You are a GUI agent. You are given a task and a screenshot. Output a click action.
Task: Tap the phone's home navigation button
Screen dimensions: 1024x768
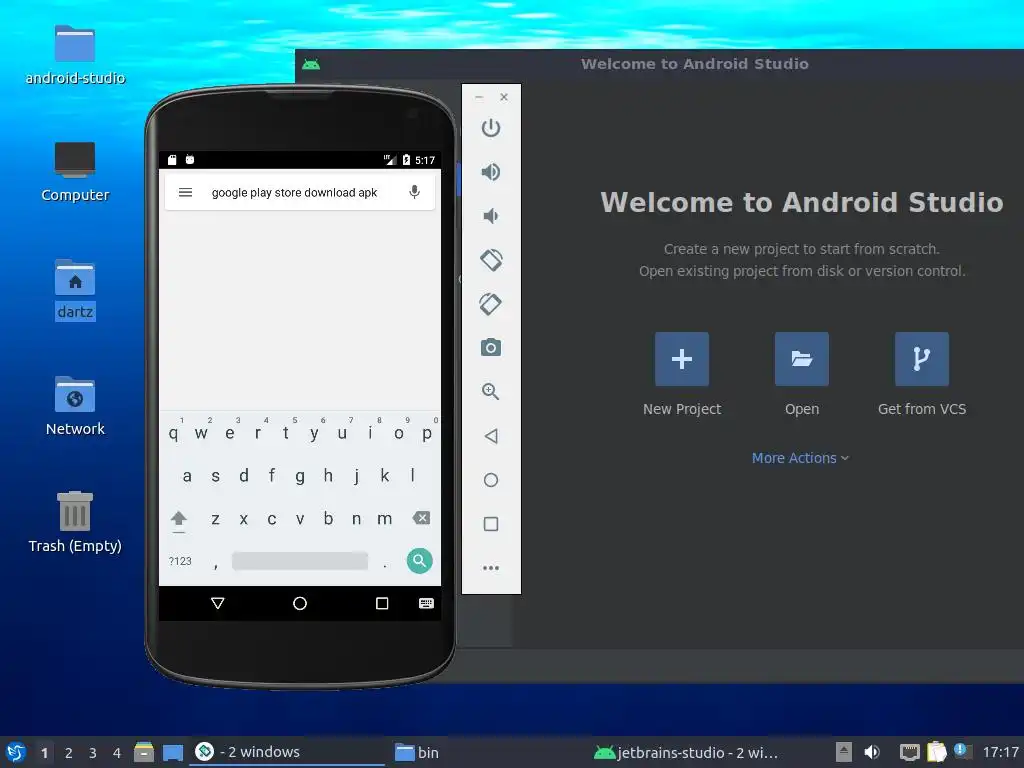[300, 603]
